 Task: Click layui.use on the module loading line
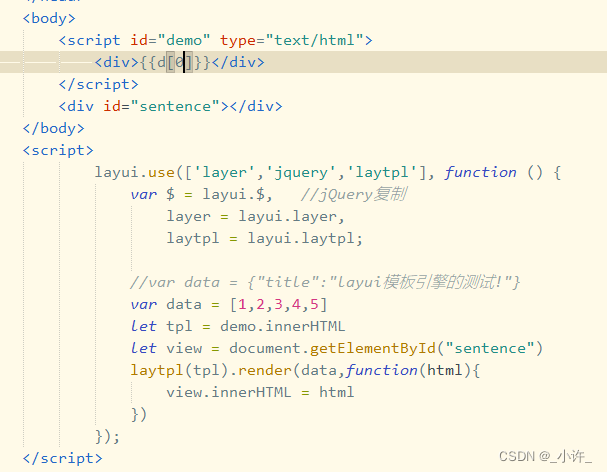click(134, 173)
